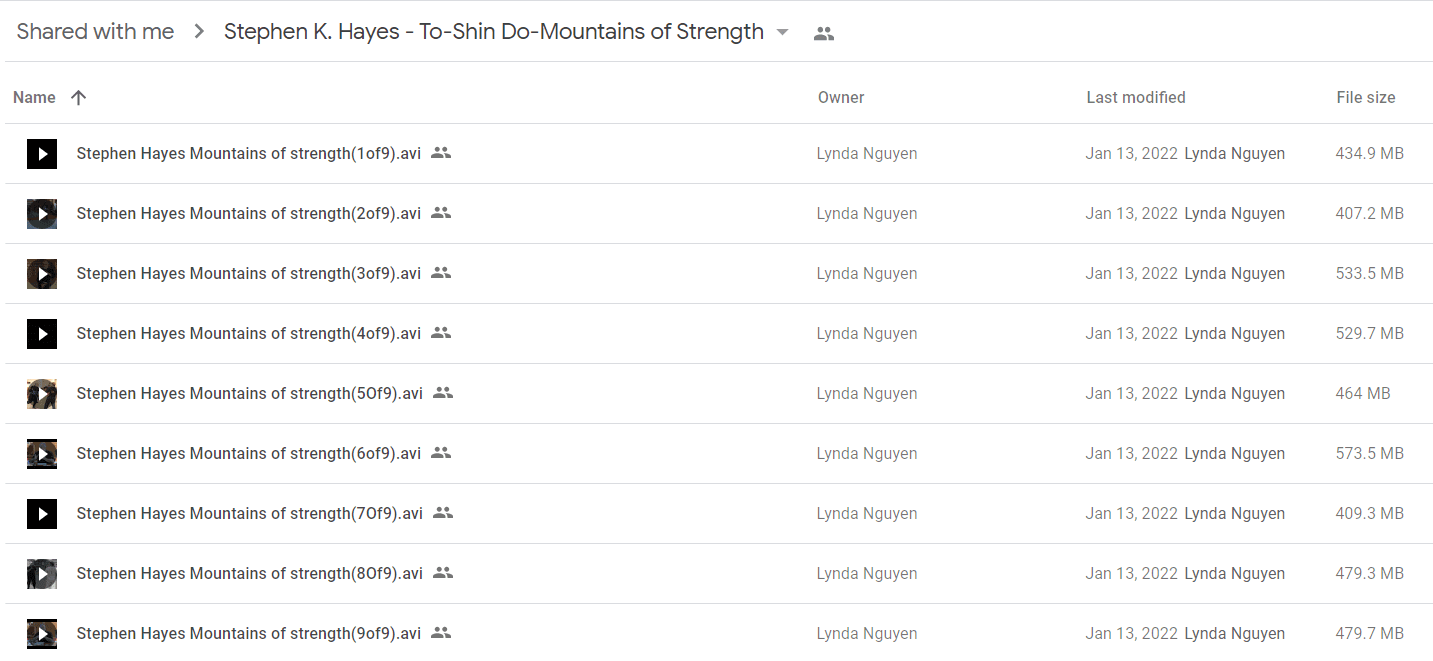Viewport: 1433px width, 661px height.
Task: Click the sort direction arrow beside Name
Action: click(79, 97)
